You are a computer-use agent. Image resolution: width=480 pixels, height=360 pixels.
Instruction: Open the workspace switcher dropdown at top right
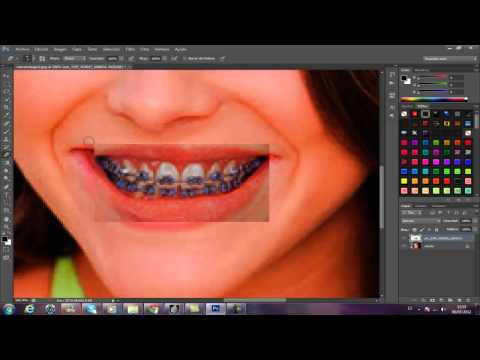coord(450,59)
